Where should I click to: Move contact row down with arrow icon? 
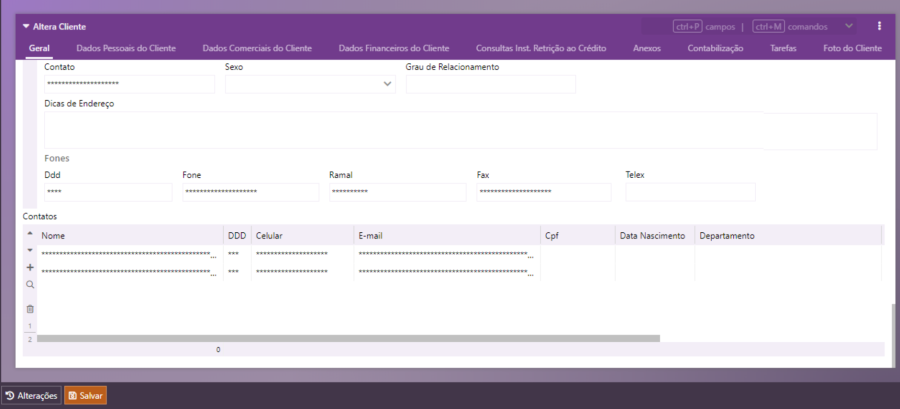30,250
